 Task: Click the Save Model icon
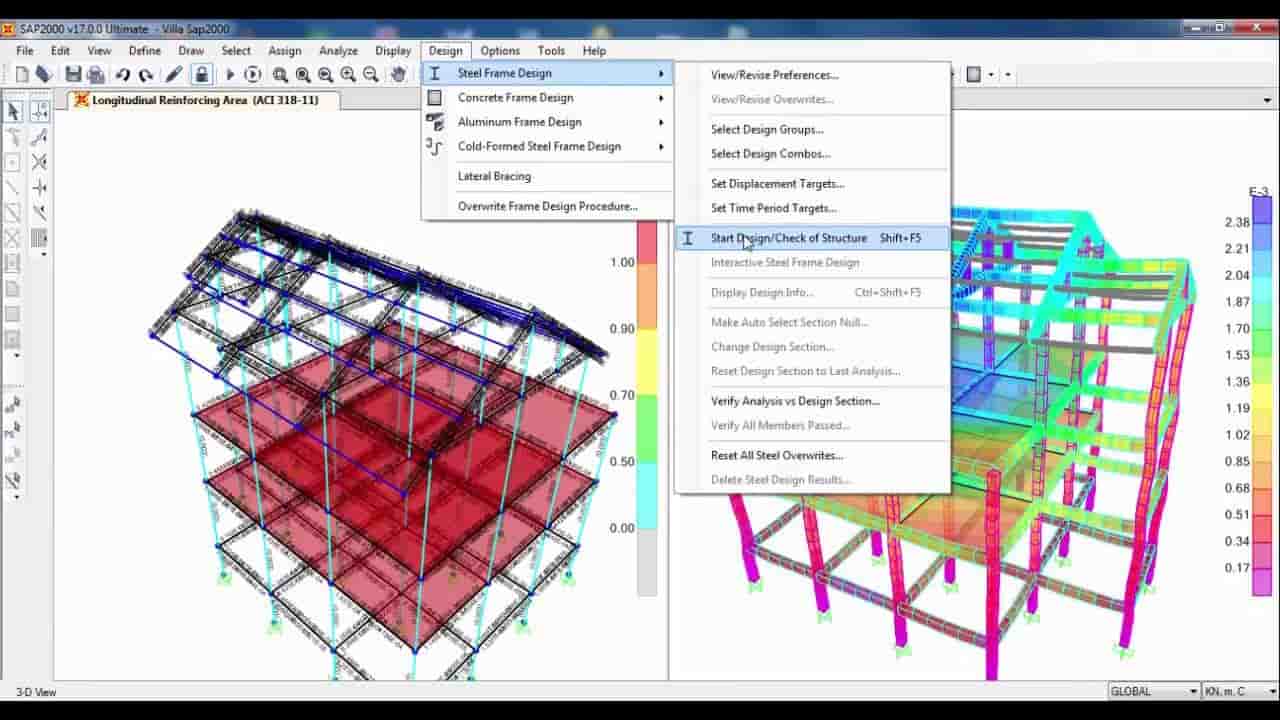point(72,73)
